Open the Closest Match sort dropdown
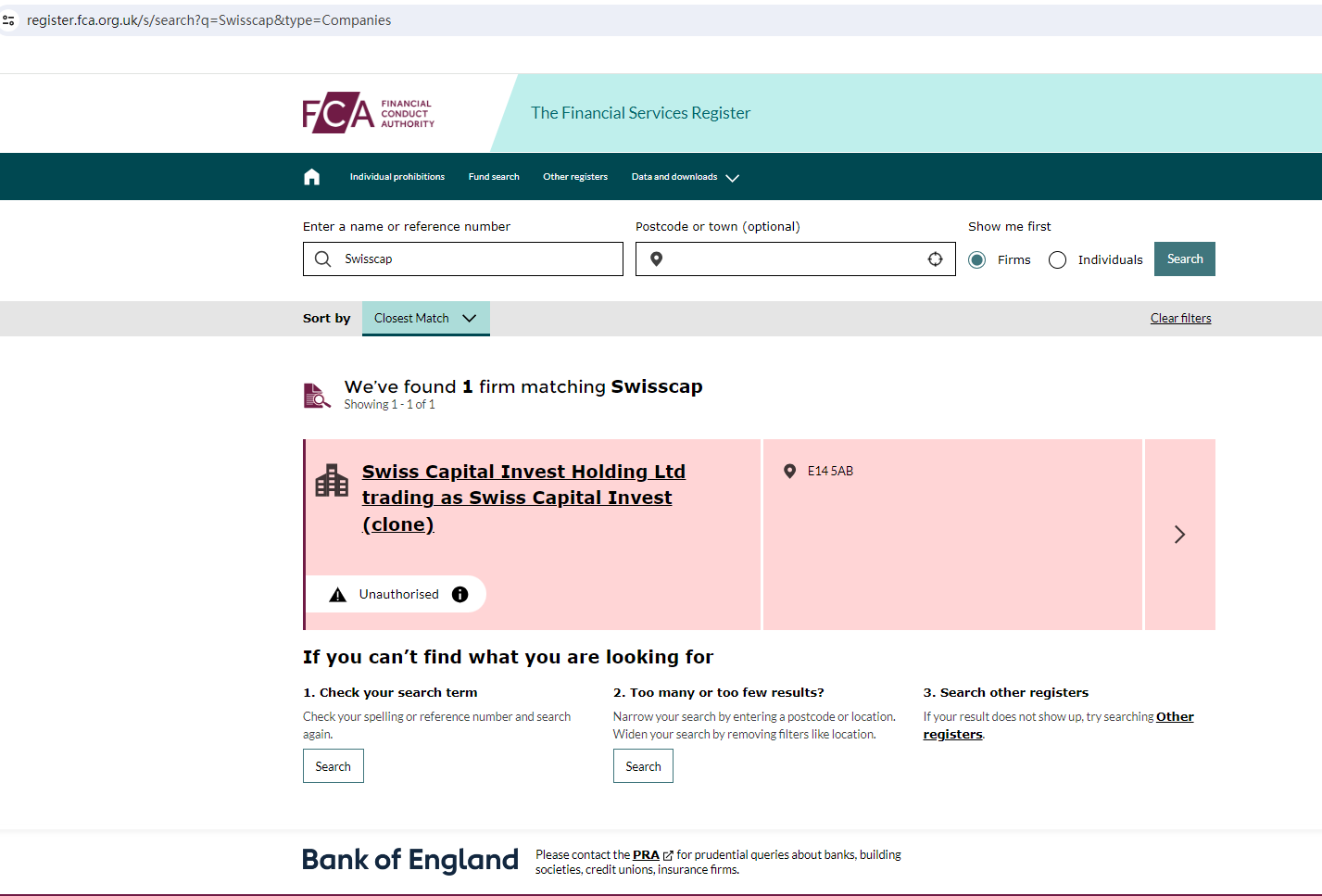This screenshot has height=896, width=1322. point(426,319)
